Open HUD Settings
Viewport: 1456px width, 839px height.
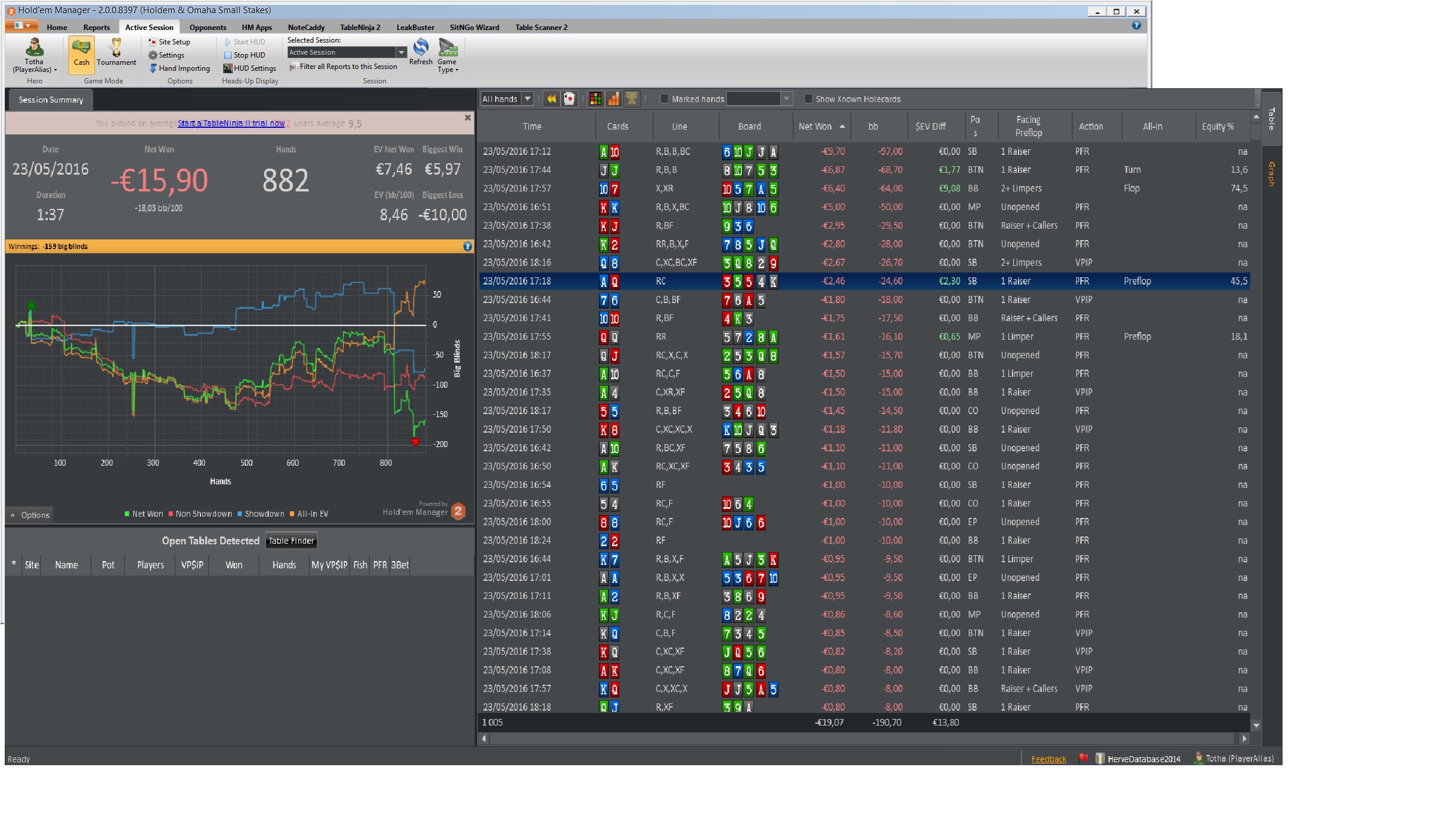click(254, 68)
